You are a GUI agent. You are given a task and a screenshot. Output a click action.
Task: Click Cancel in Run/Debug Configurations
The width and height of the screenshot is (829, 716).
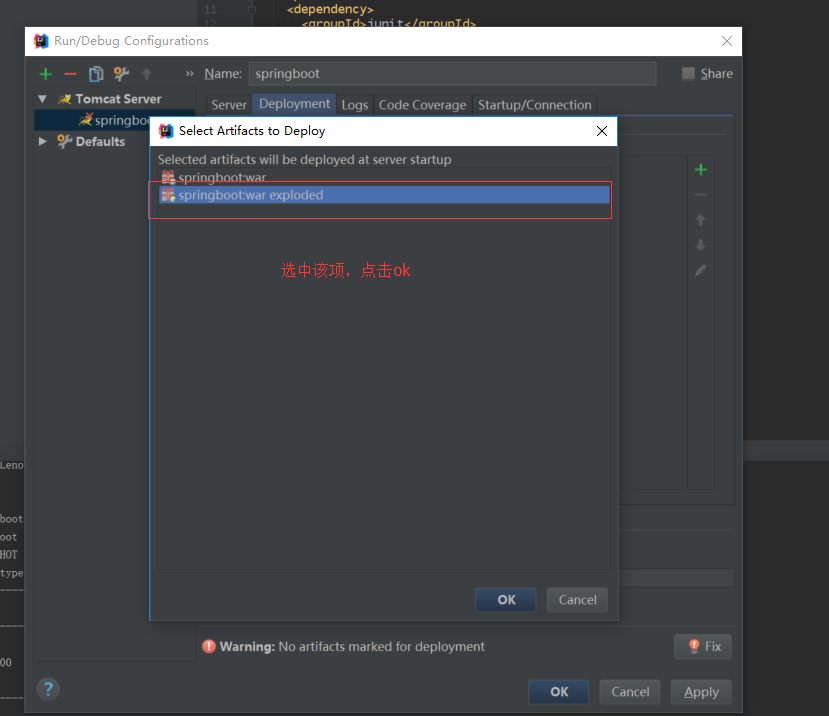point(630,692)
